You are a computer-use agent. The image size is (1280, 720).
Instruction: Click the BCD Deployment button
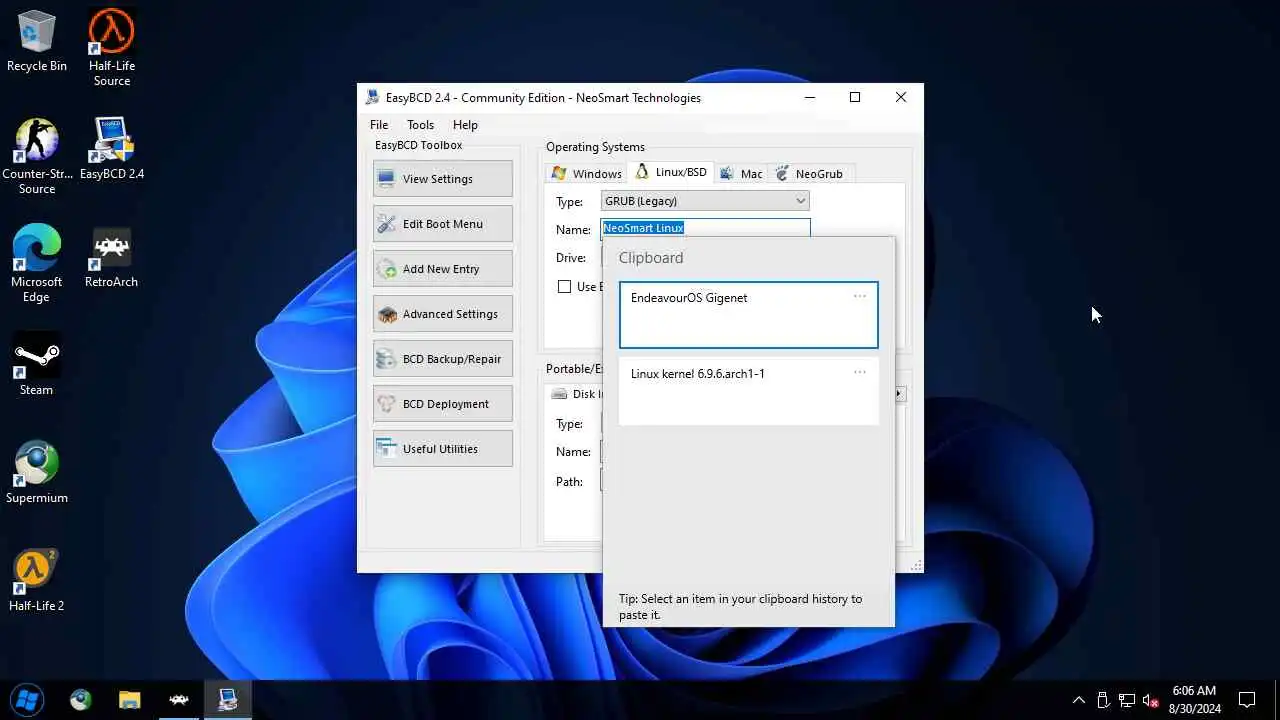443,404
